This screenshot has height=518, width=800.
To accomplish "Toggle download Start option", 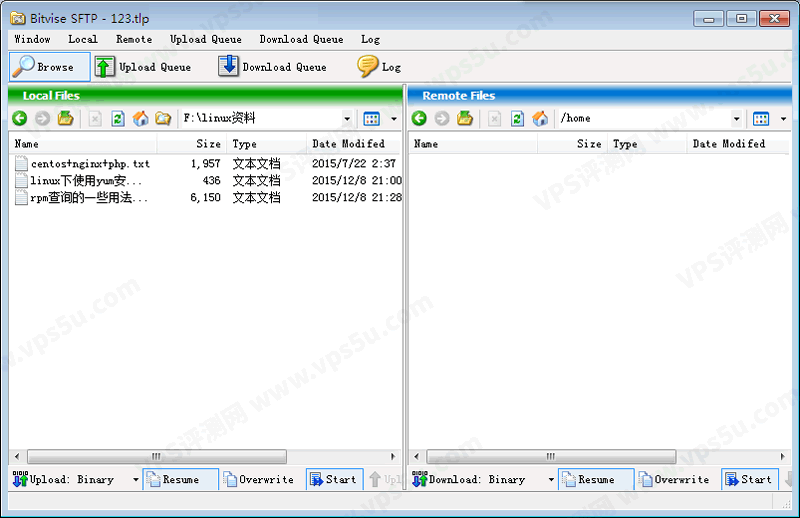I will (x=749, y=479).
